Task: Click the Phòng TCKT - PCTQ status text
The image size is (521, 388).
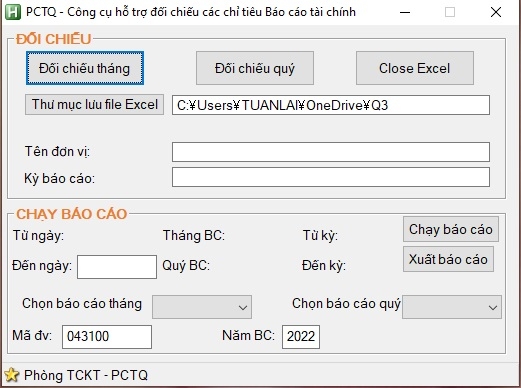Action: (x=86, y=375)
